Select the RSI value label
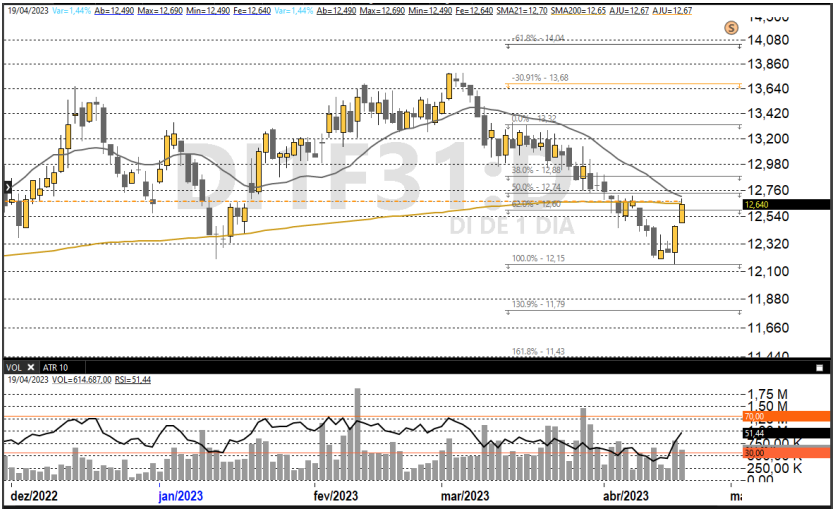 coord(124,380)
